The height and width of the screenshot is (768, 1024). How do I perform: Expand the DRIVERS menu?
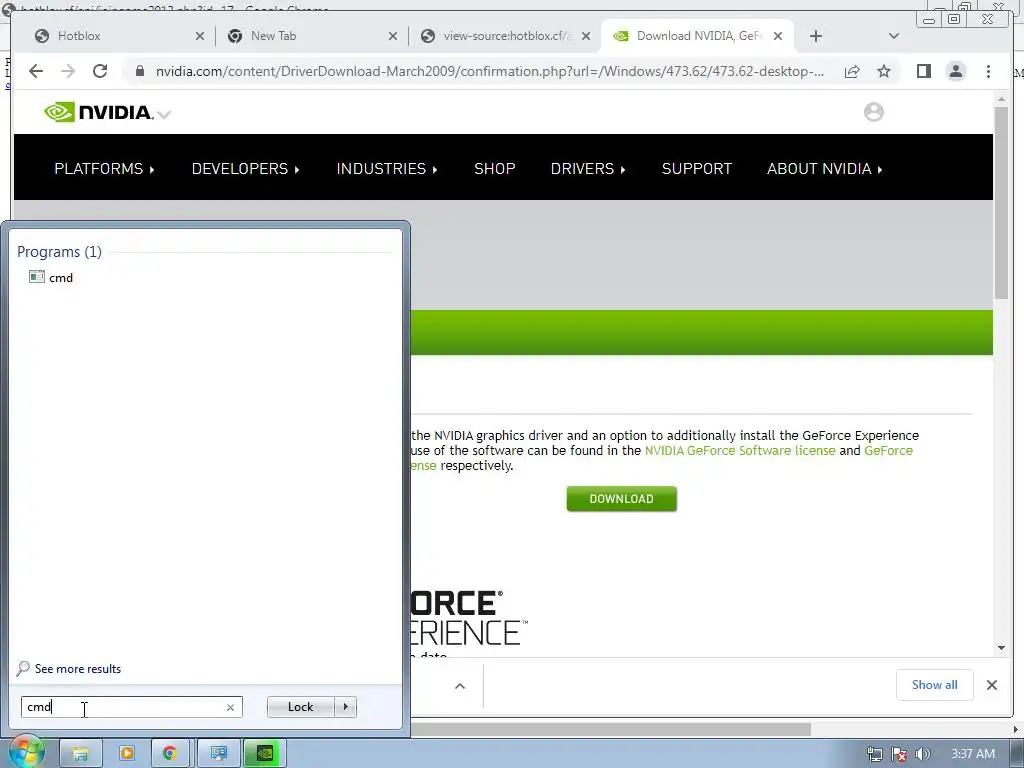588,168
